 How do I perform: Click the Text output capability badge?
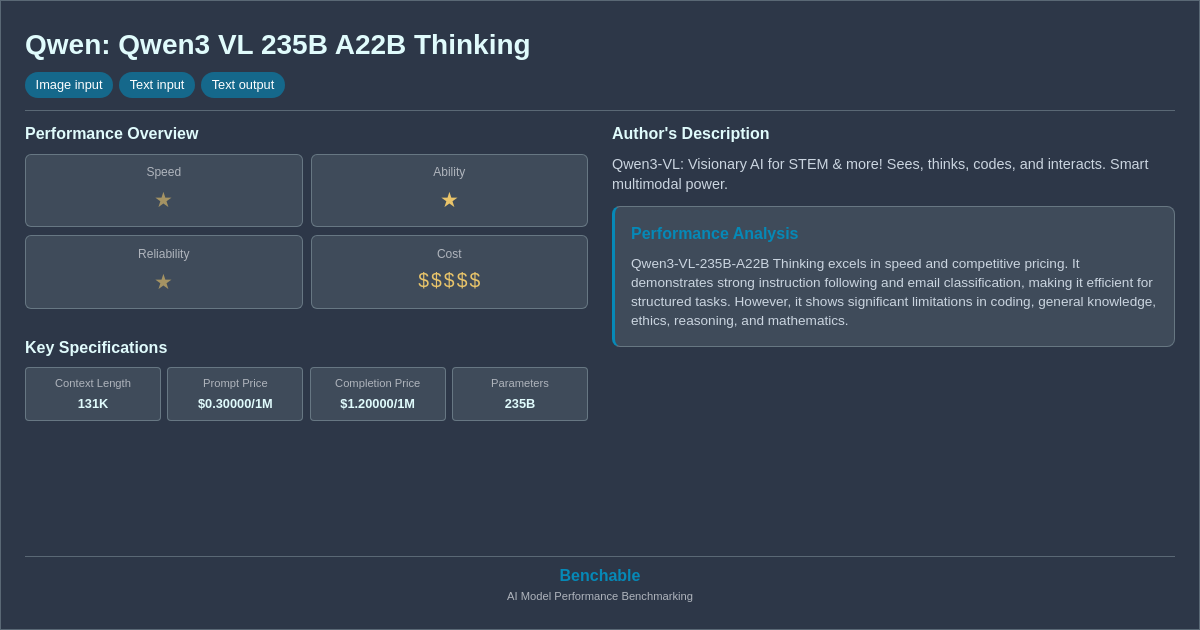[243, 85]
